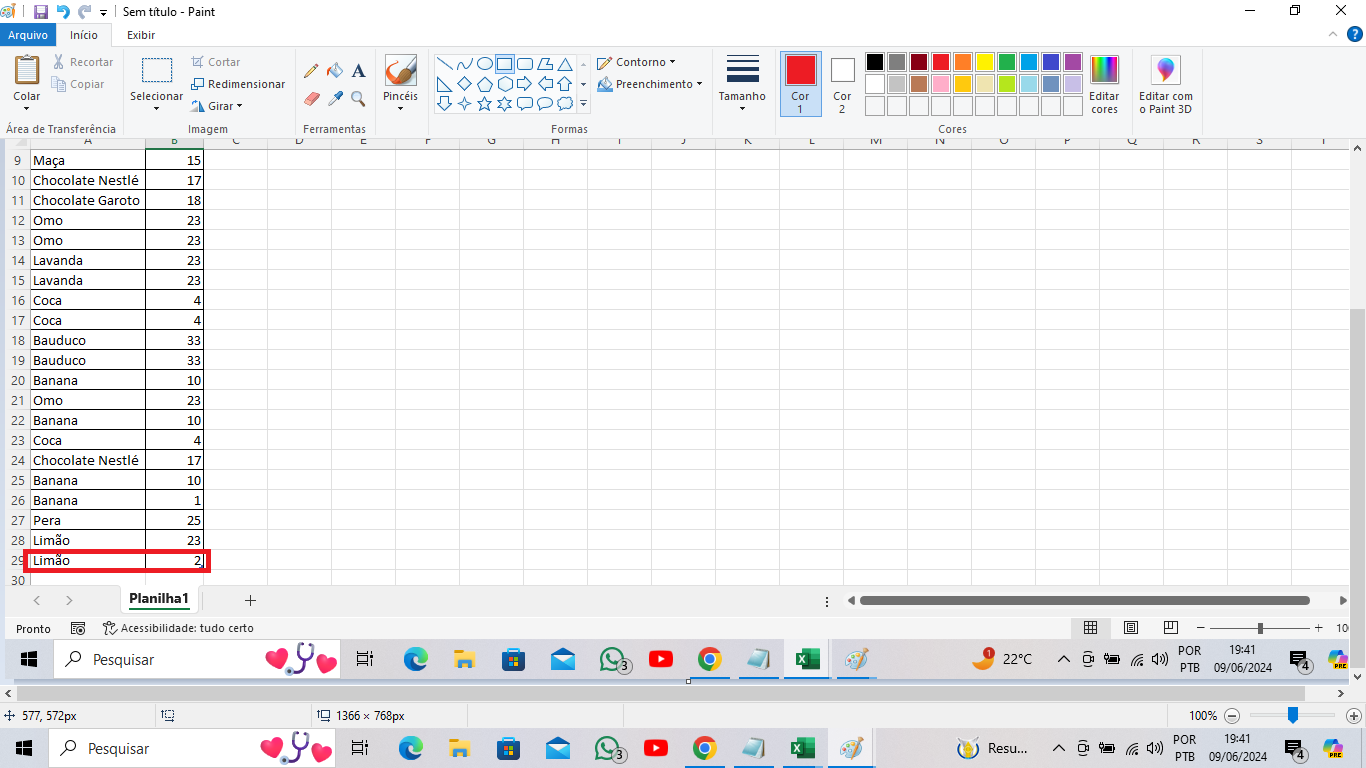Choose the Hexagon shape

pyautogui.click(x=505, y=83)
